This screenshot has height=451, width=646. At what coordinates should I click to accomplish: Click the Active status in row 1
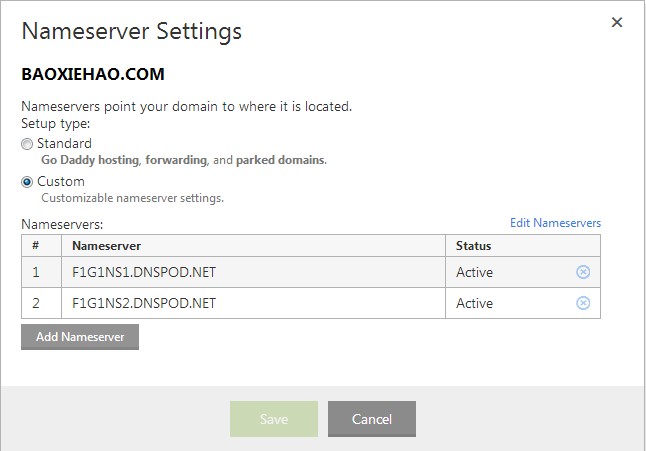coord(474,272)
